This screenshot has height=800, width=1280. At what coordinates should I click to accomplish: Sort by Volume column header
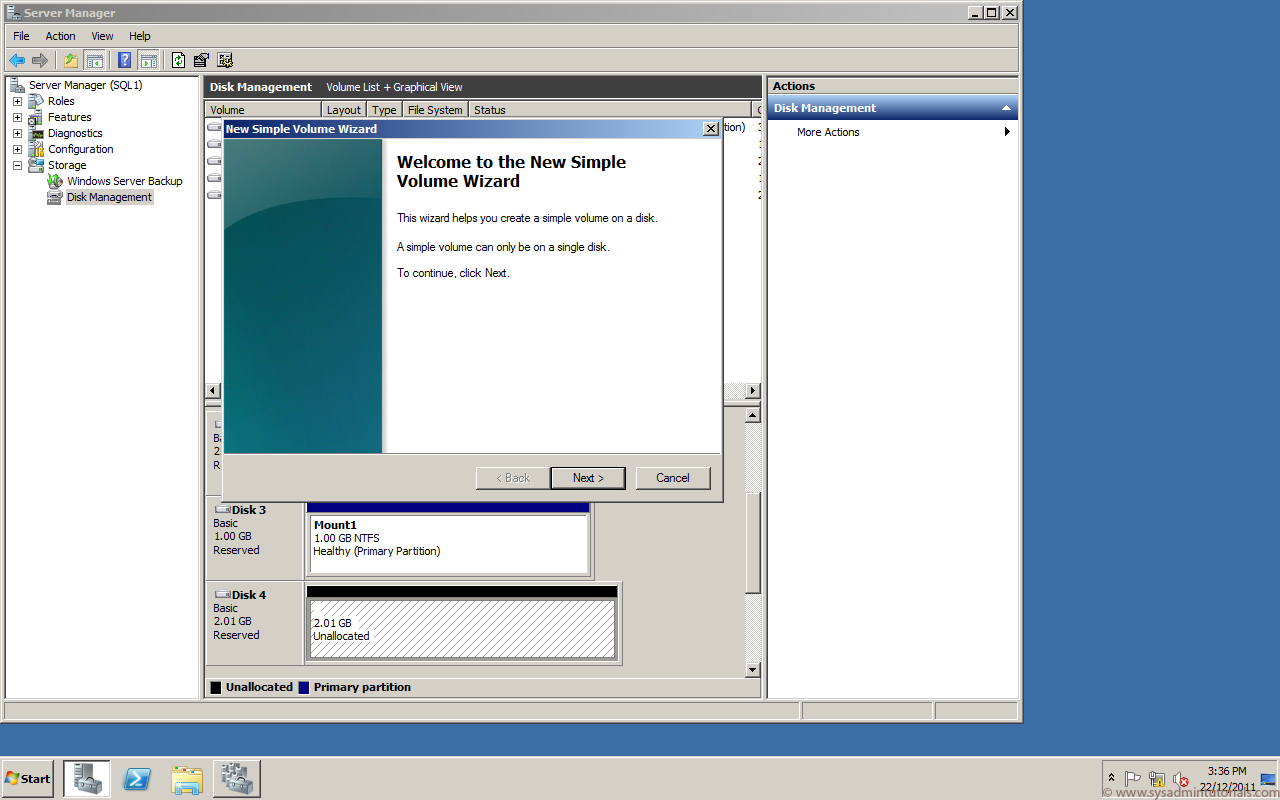264,110
